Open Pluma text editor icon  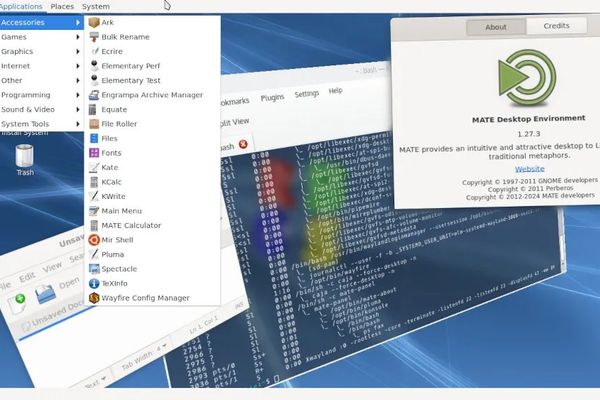pos(94,255)
